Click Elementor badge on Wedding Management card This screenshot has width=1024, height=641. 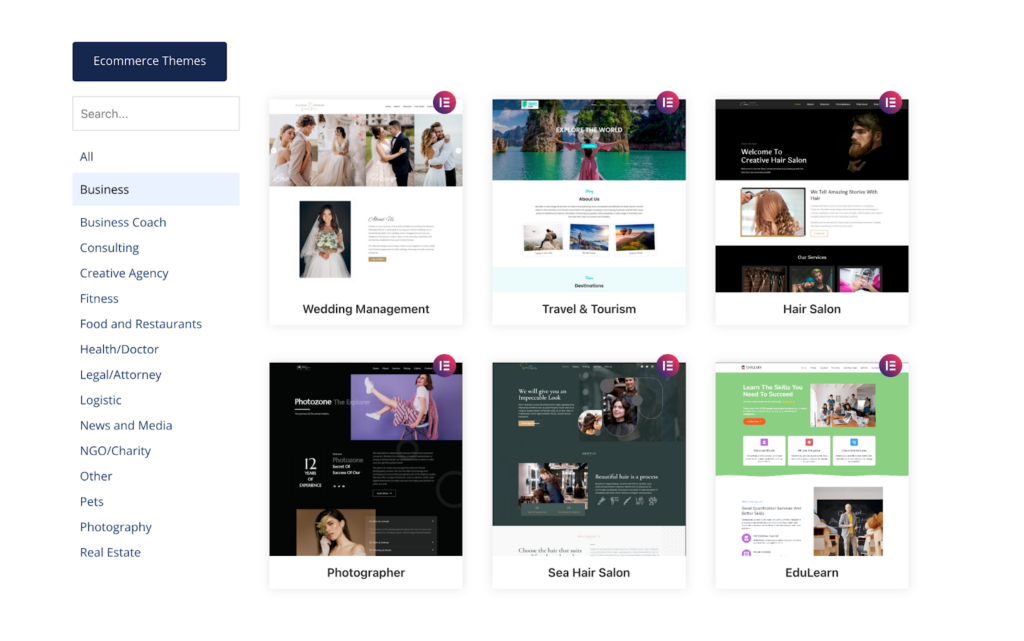click(444, 102)
